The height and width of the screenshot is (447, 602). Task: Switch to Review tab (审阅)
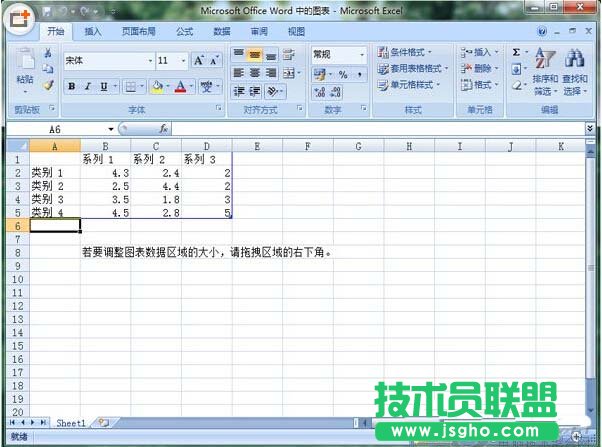259,31
